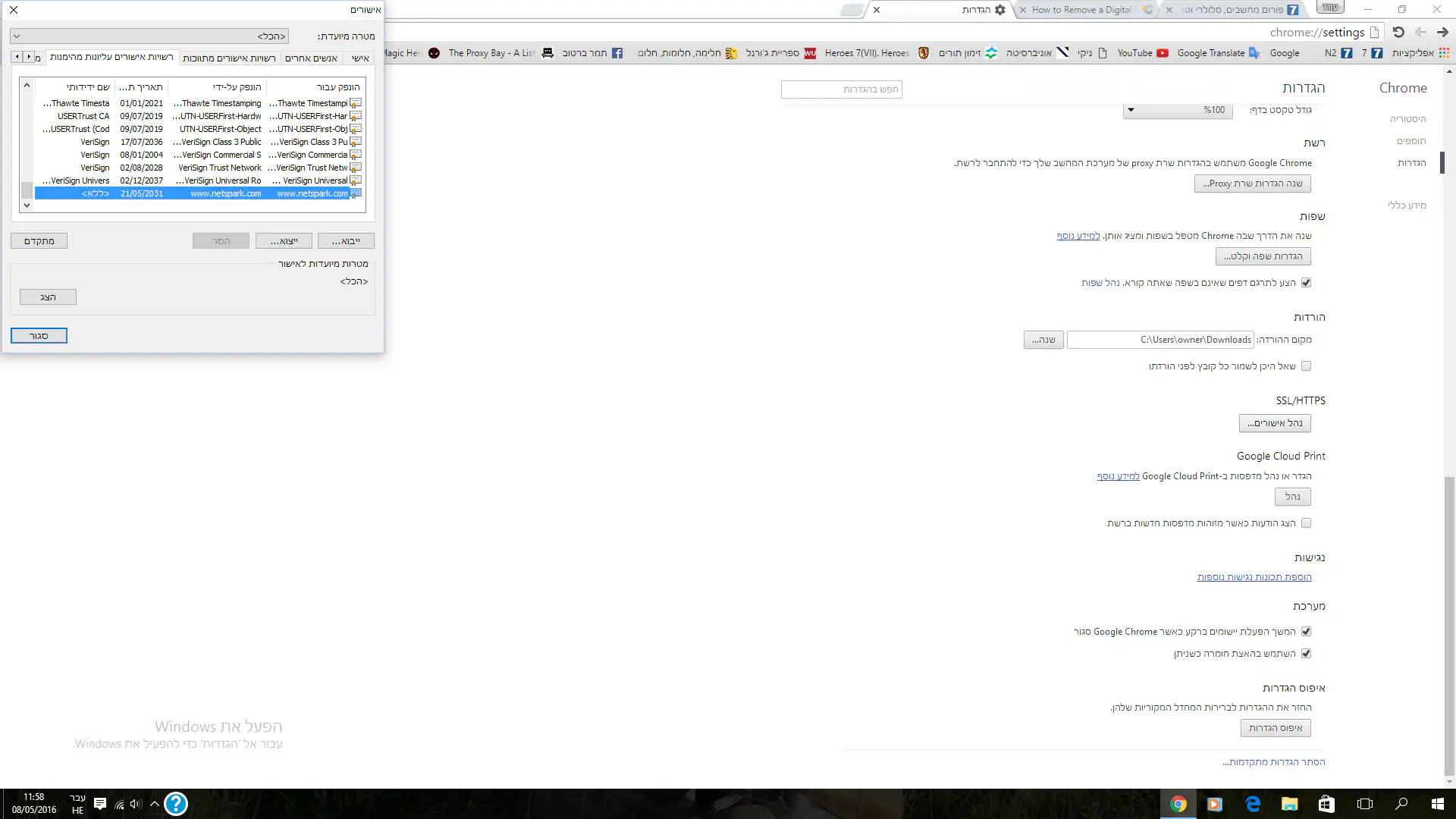Click the hide advanced settings link
This screenshot has width=1456, height=819.
click(x=1273, y=762)
